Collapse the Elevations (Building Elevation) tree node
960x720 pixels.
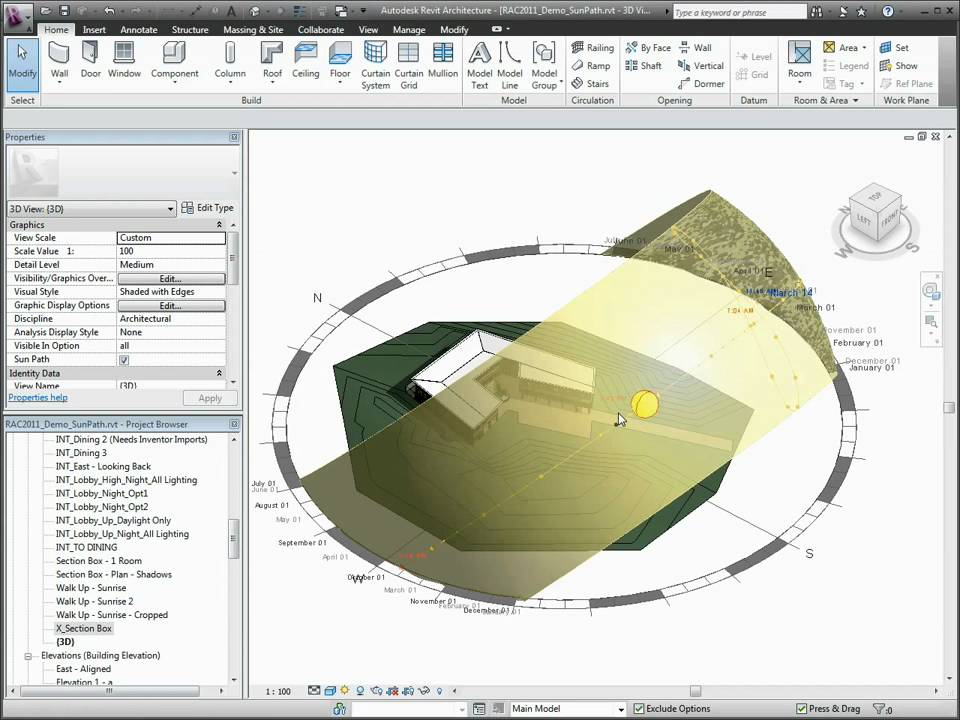coord(28,656)
